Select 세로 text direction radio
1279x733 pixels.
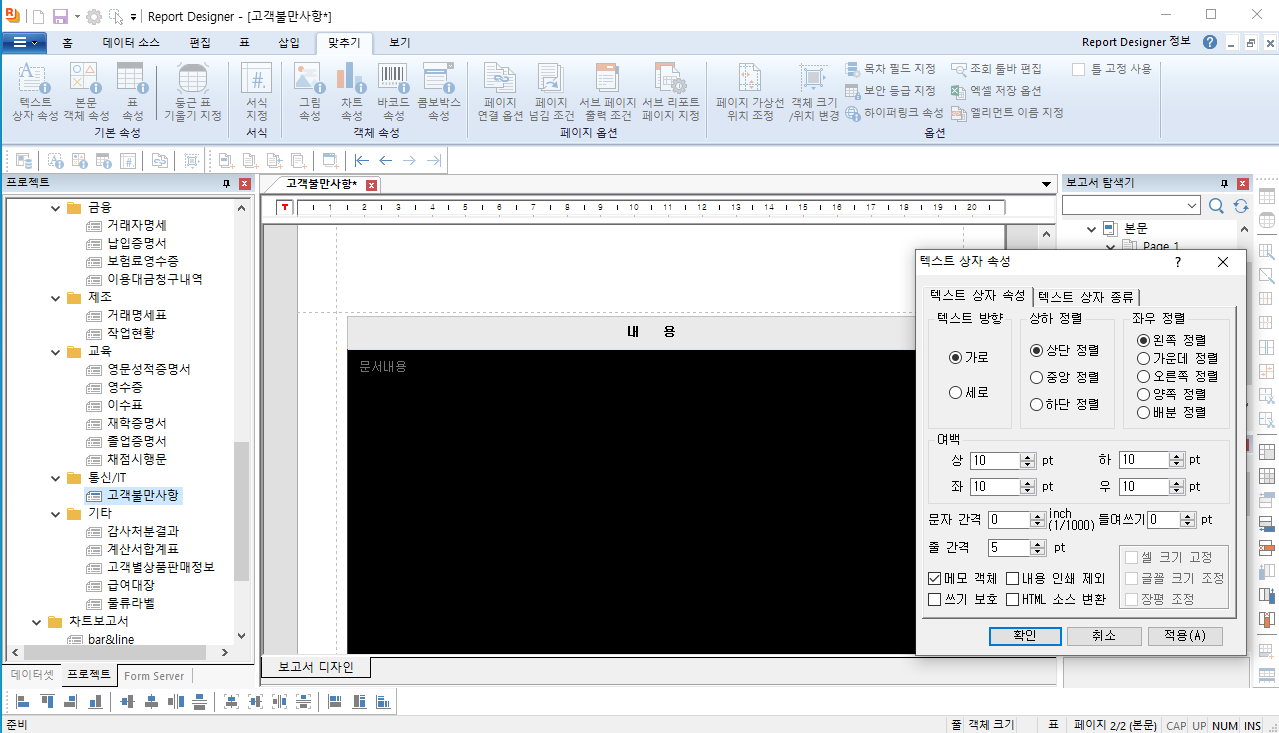(956, 393)
